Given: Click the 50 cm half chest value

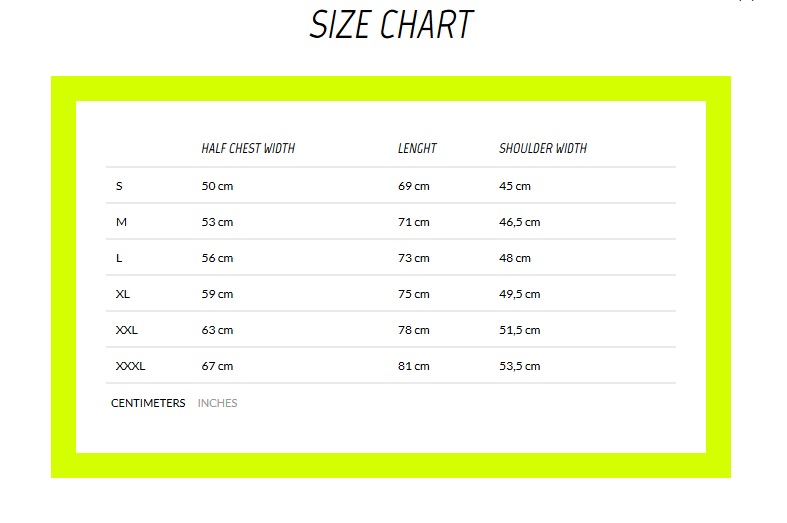Looking at the screenshot, I should pos(217,186).
